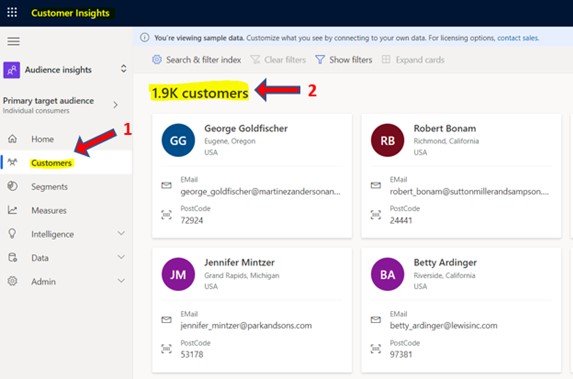The image size is (573, 379).
Task: Open the Audience insights switcher arrows
Action: point(124,69)
